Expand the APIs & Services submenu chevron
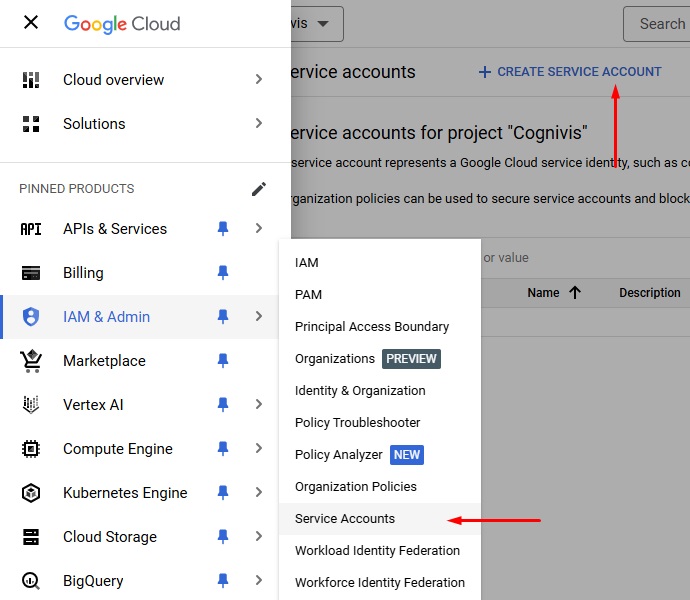The image size is (690, 600). [x=259, y=229]
